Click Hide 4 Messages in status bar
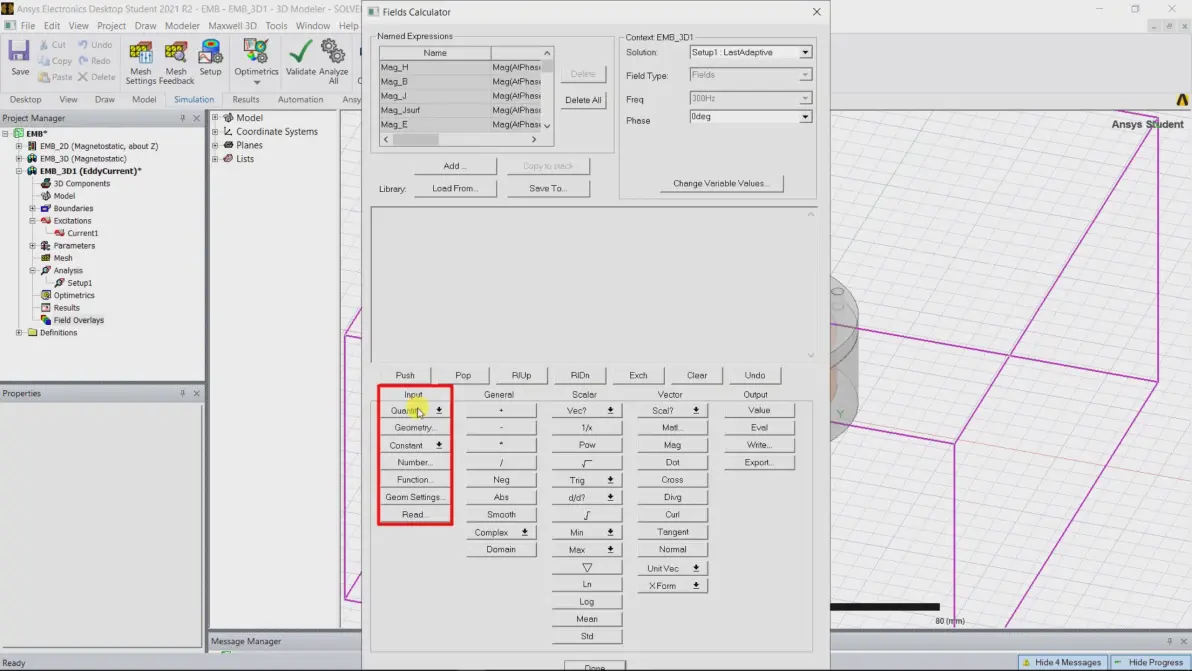The image size is (1192, 671). (1063, 663)
